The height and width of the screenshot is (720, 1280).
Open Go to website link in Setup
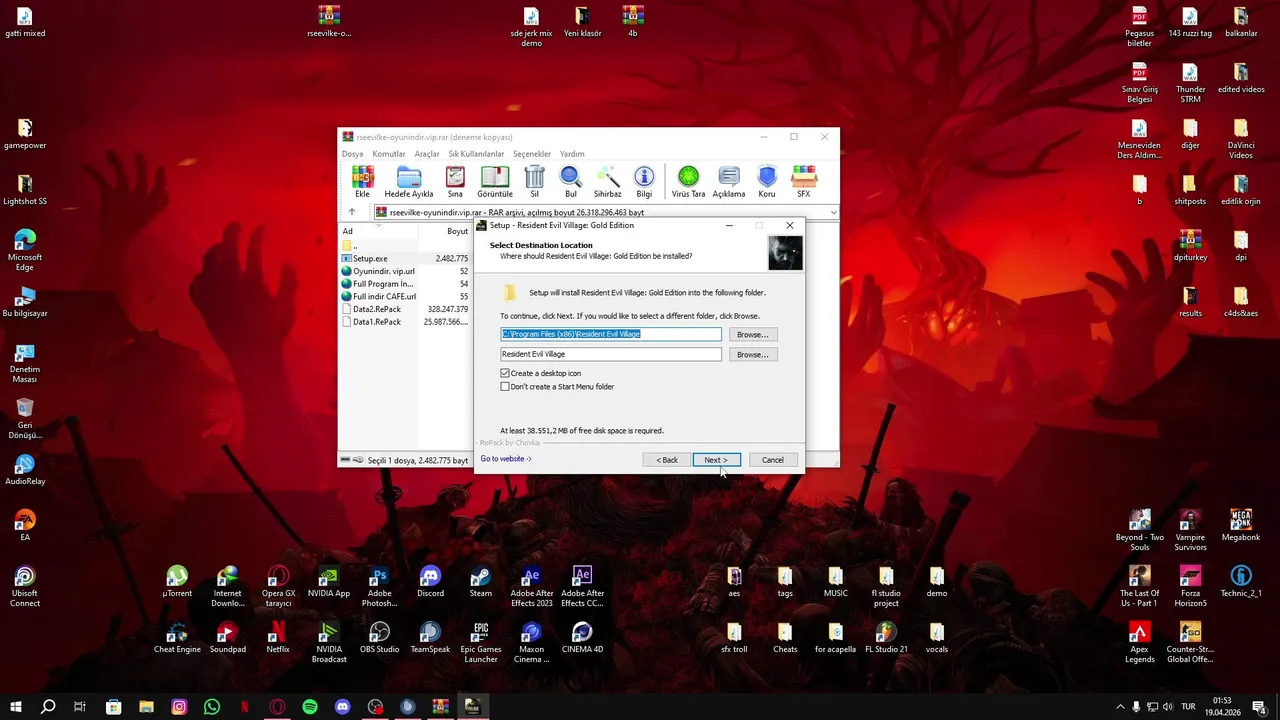[505, 459]
